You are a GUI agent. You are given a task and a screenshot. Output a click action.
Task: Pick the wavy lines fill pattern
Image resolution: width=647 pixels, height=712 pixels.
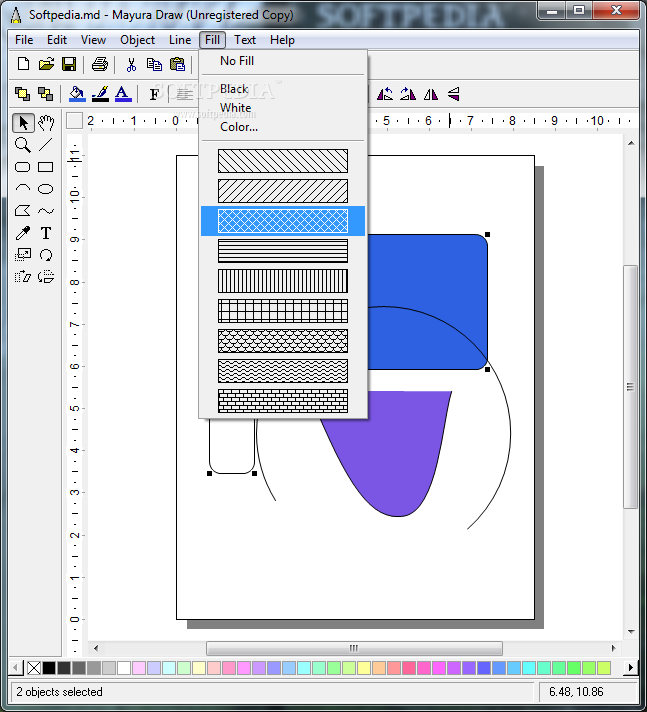point(283,371)
